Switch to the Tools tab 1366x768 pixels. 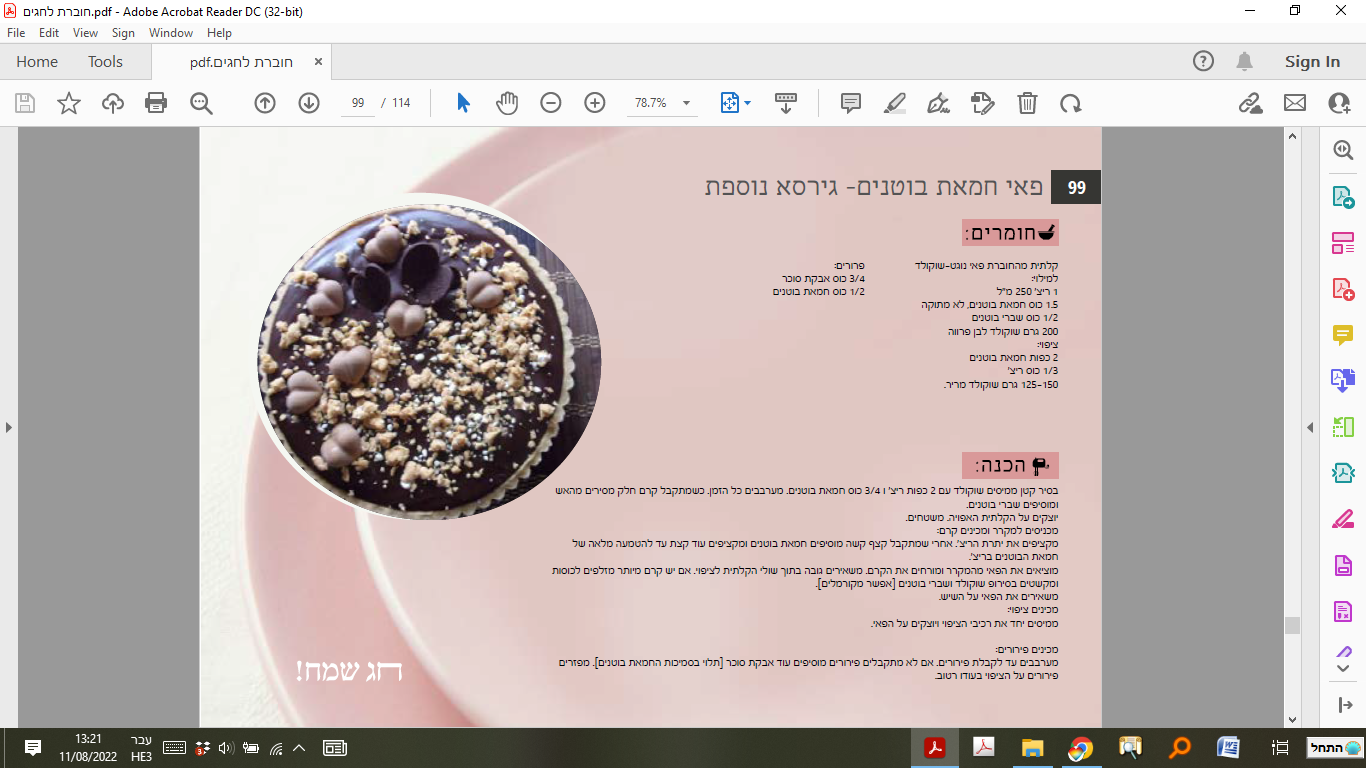pyautogui.click(x=105, y=62)
